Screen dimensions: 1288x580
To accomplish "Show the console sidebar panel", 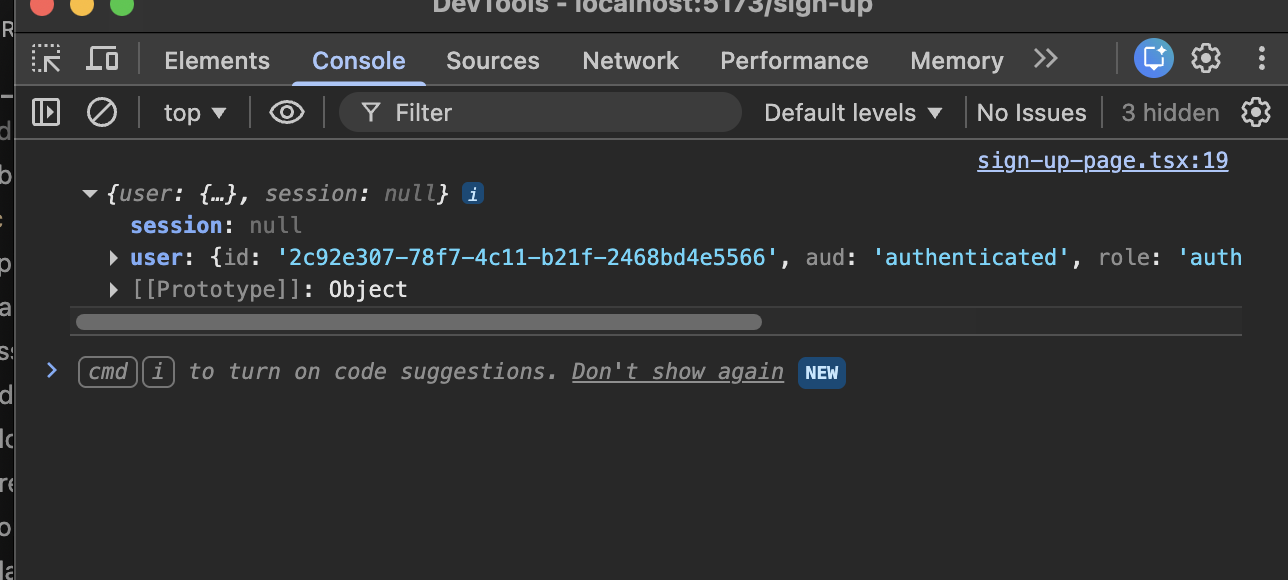I will [x=46, y=112].
